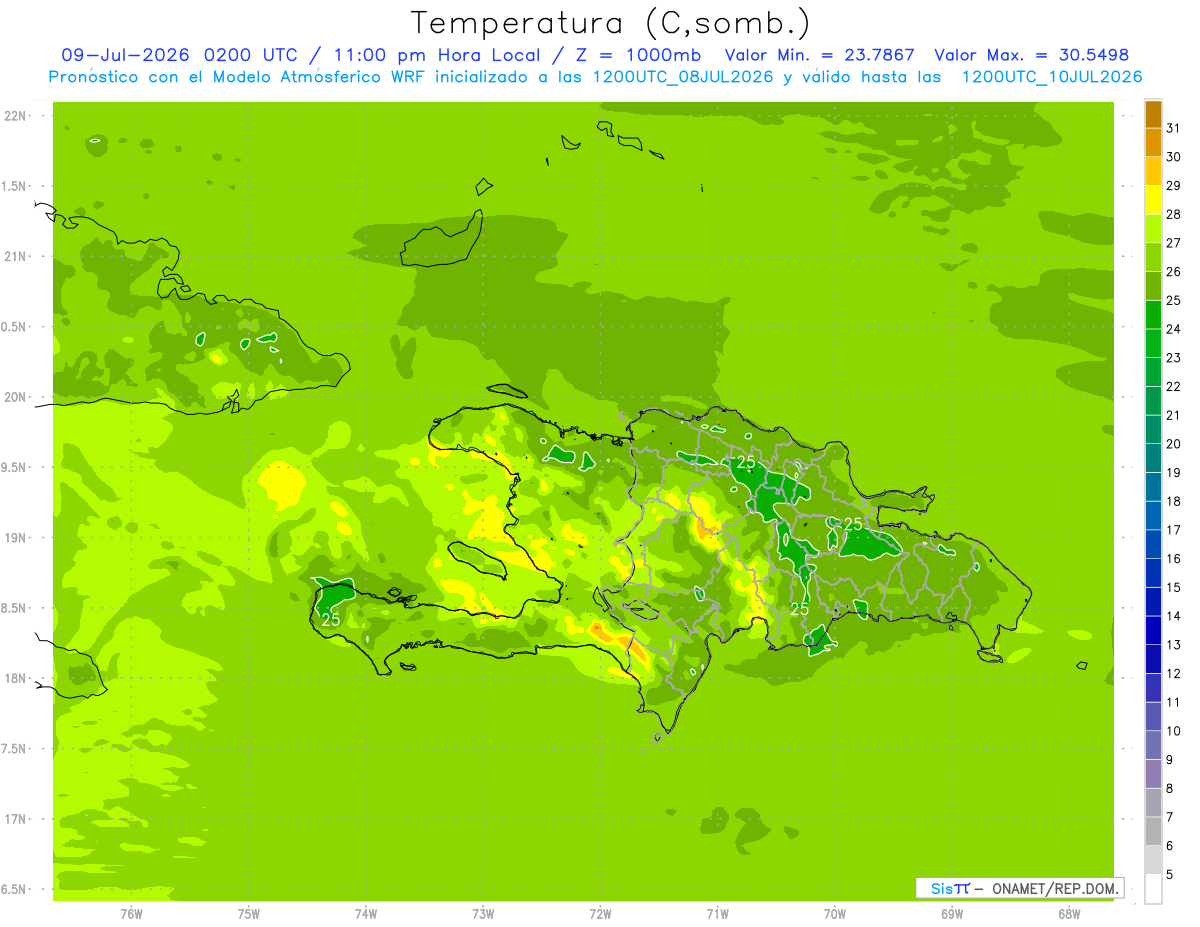Pick the legend swatch between 29 and 30

coord(1153,171)
